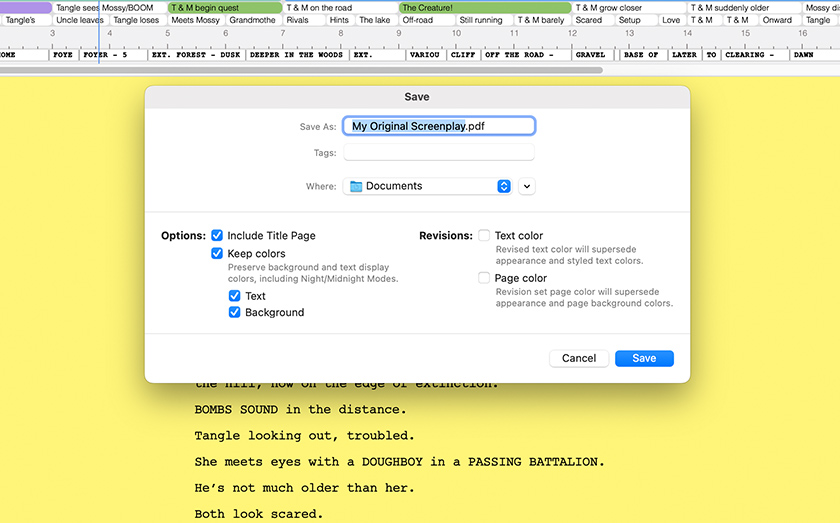Enable Revisions Page color checkbox

tap(484, 278)
